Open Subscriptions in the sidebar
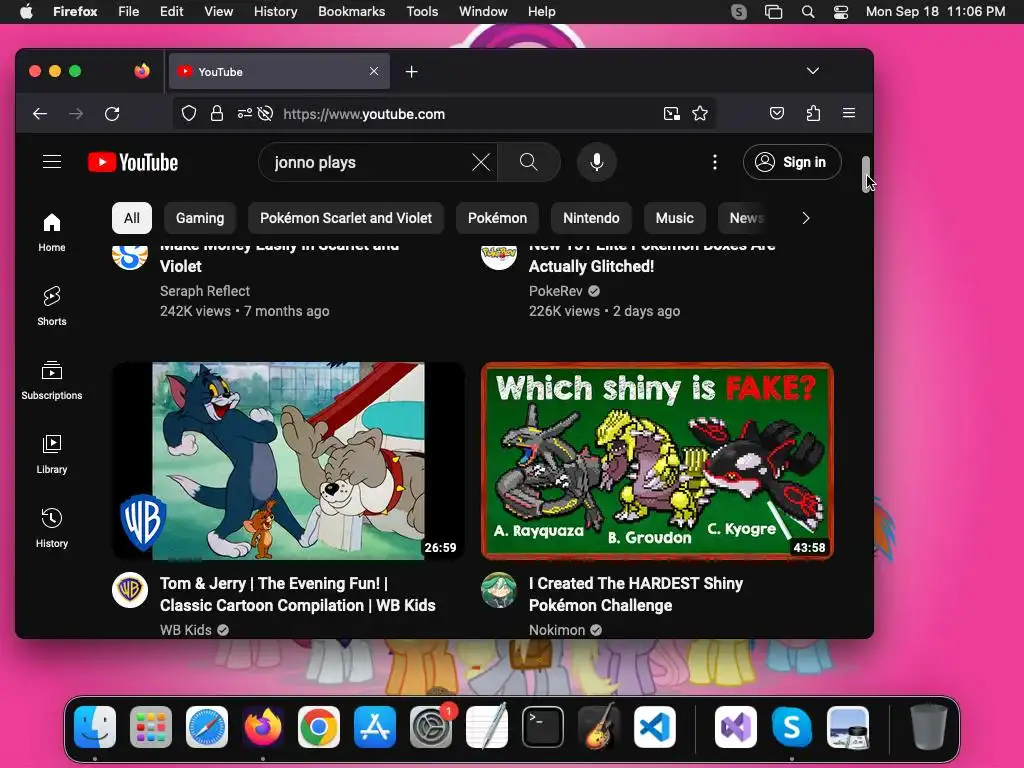 (x=52, y=380)
